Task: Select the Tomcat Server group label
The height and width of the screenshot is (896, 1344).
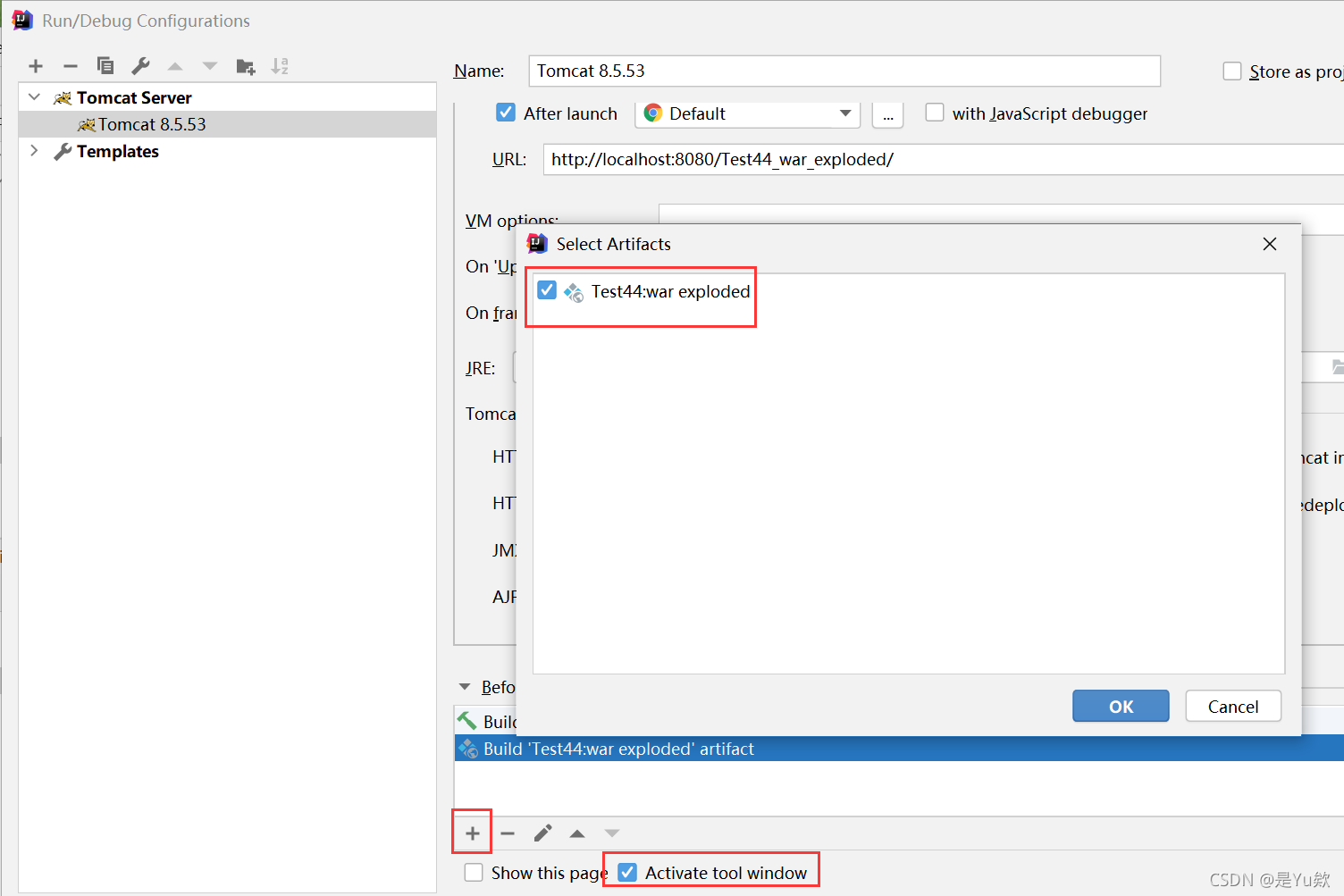Action: tap(134, 98)
